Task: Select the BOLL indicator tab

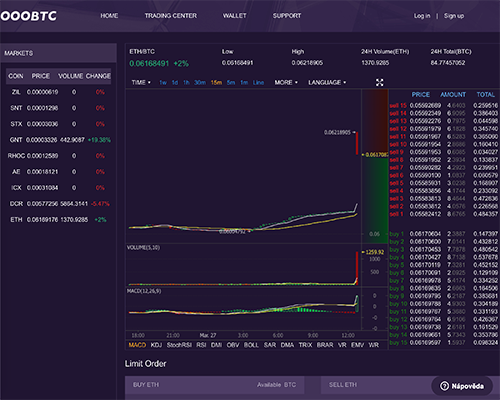Action: click(251, 345)
